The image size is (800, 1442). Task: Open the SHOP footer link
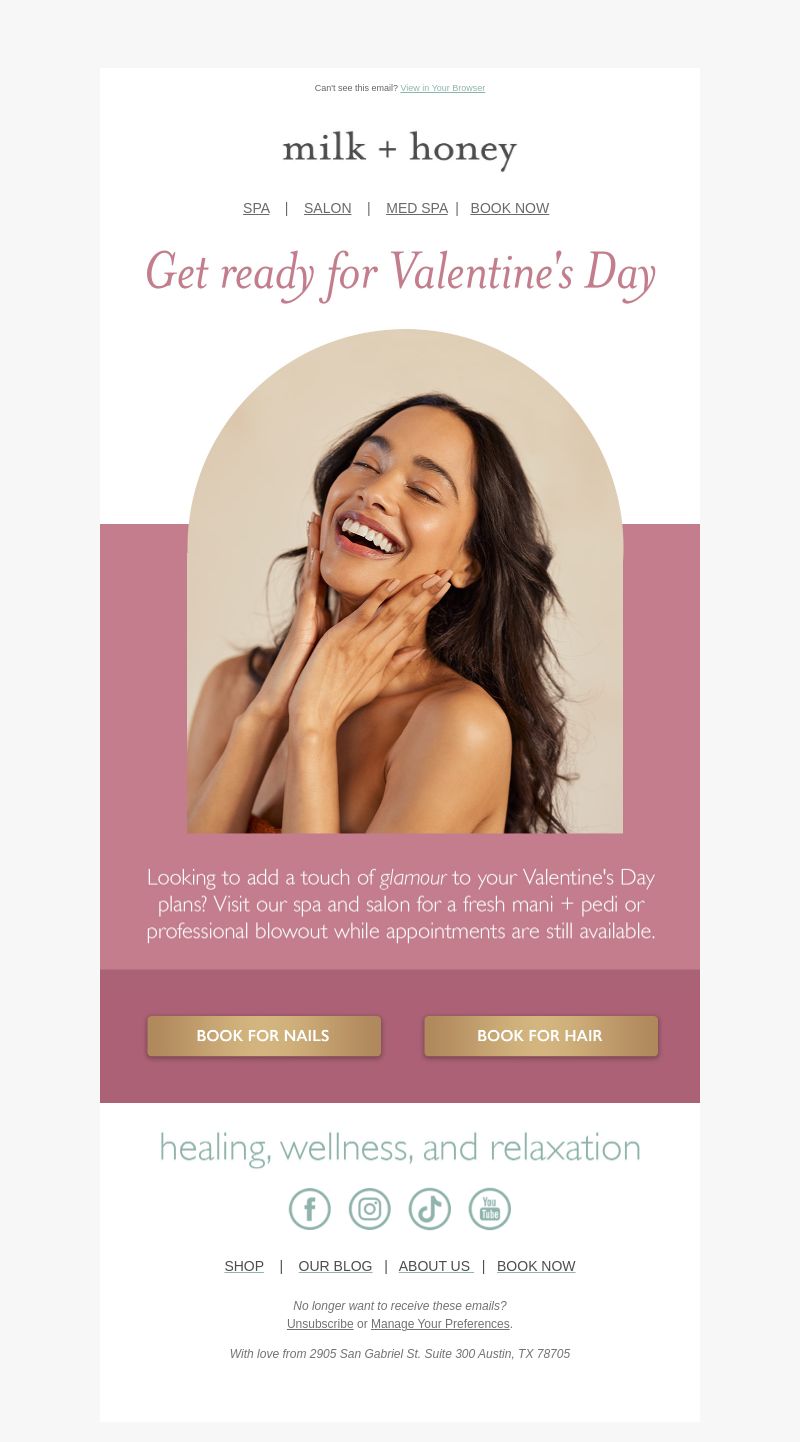pos(244,1266)
